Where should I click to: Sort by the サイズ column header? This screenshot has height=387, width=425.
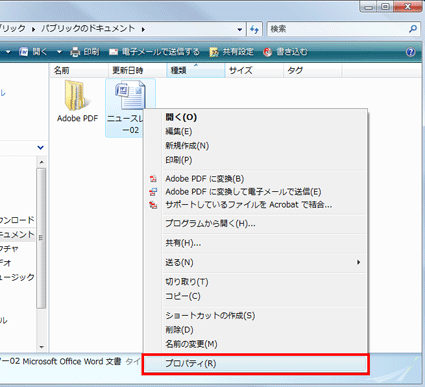[x=254, y=70]
